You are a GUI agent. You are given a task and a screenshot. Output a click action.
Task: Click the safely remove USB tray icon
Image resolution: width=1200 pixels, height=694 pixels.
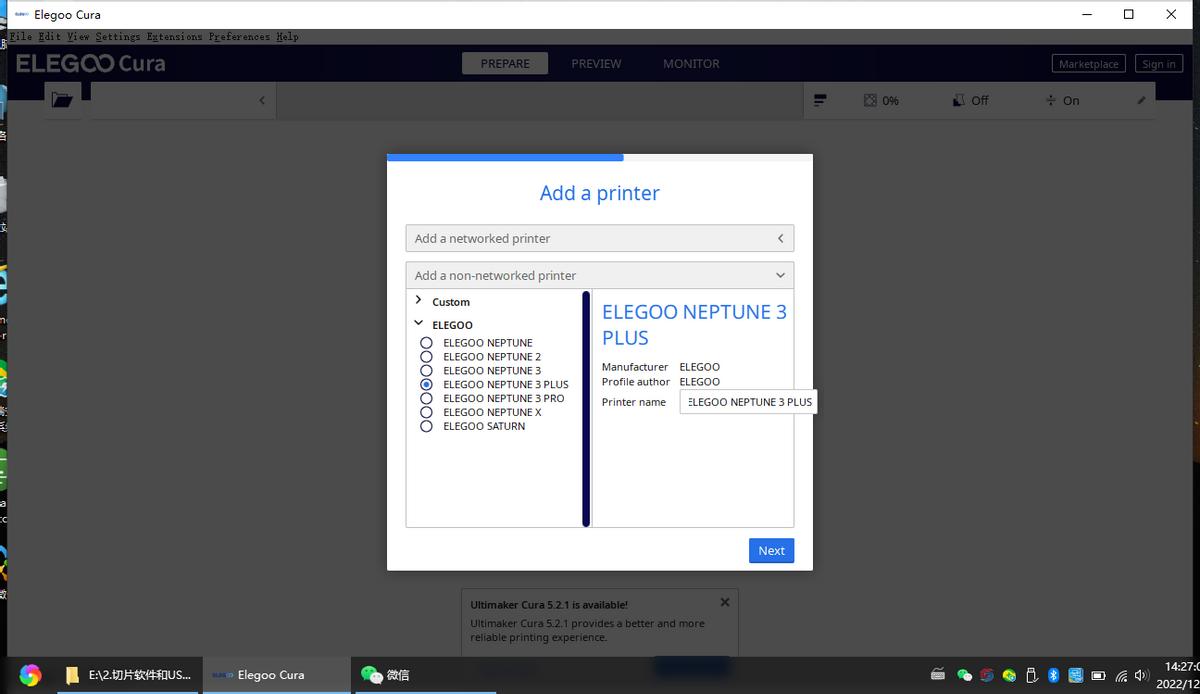click(1031, 675)
